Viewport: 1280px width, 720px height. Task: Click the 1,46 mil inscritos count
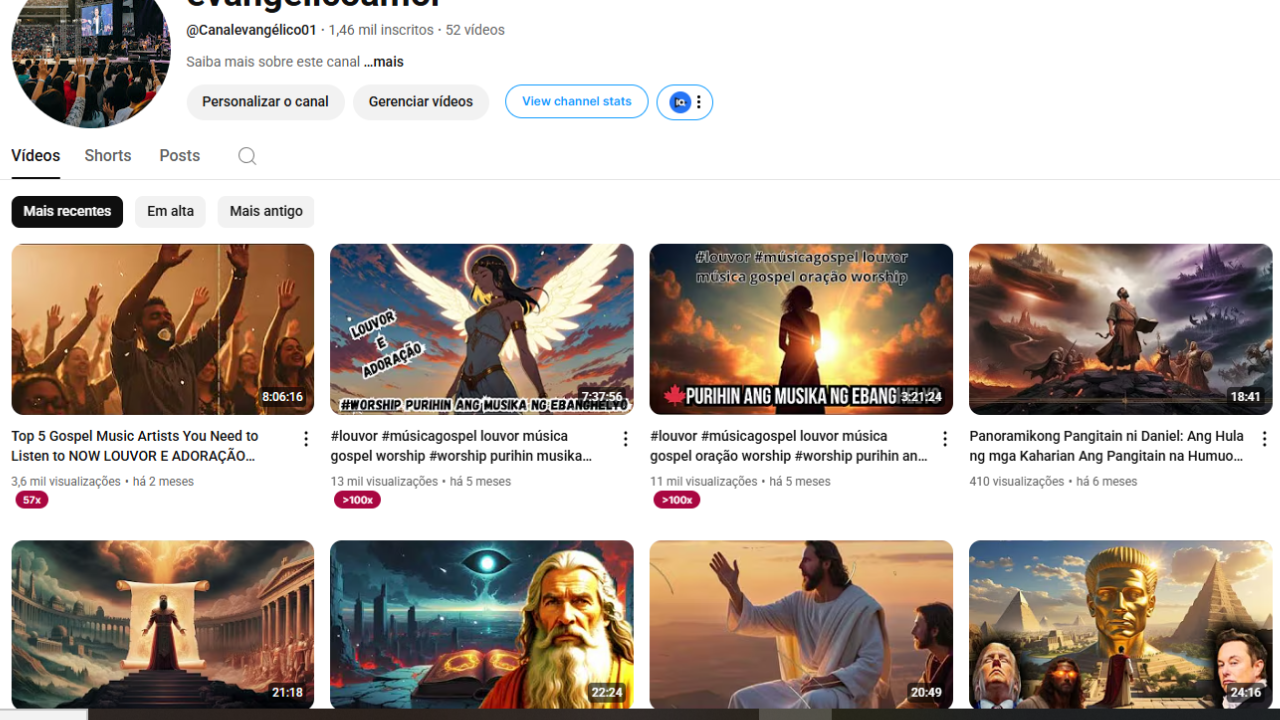[x=381, y=30]
